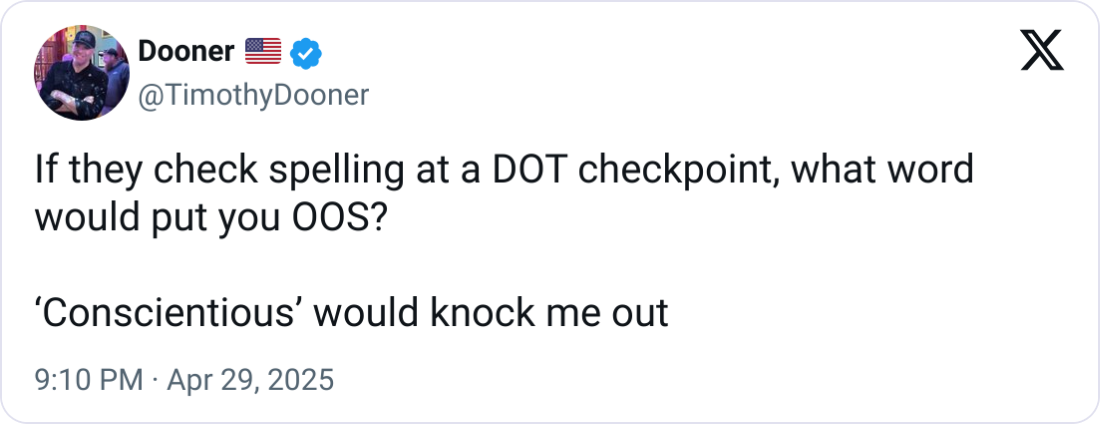Click the word 'would' before 'knock'
This screenshot has width=1100, height=424.
(370, 313)
